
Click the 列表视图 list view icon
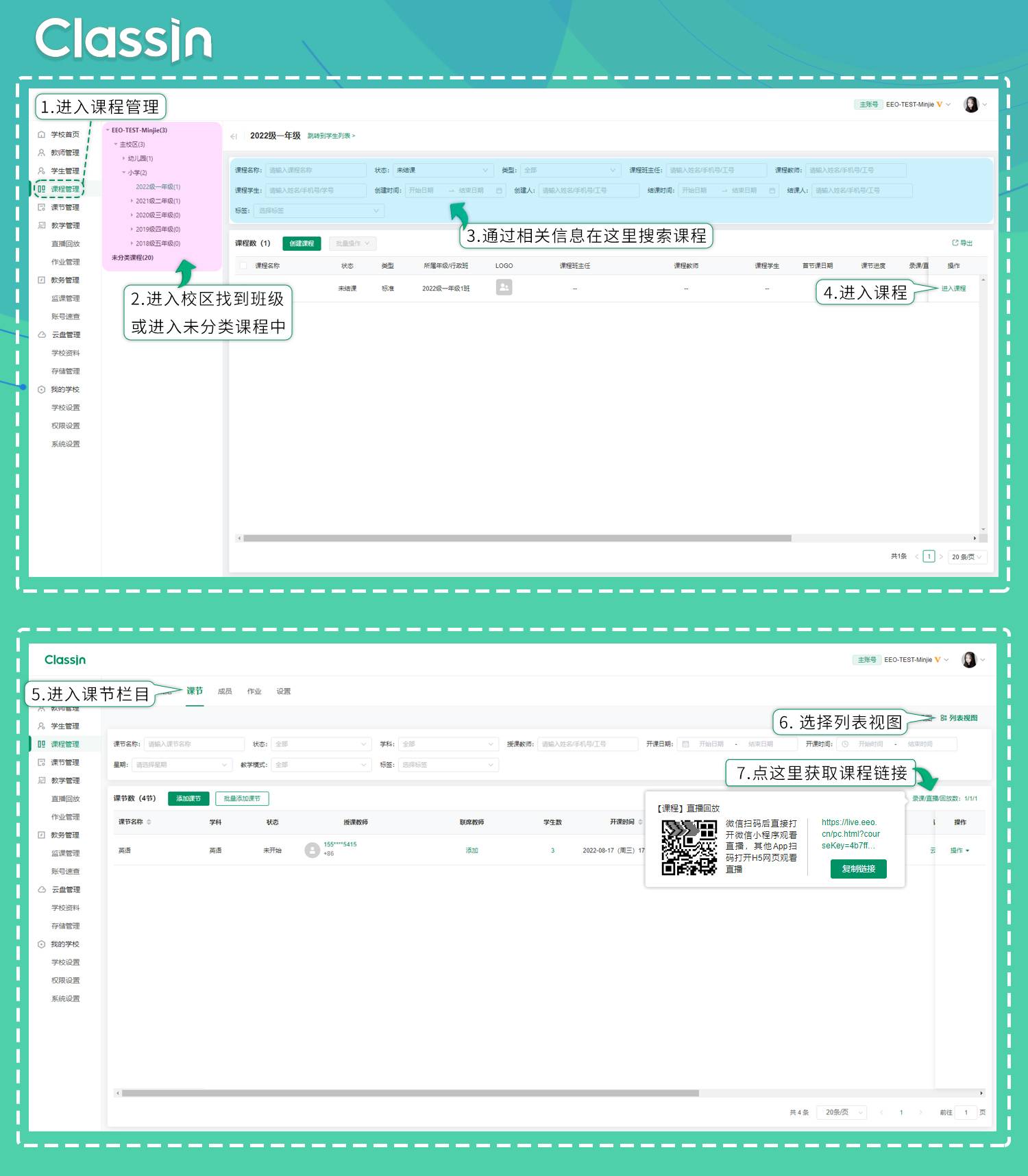click(x=944, y=718)
